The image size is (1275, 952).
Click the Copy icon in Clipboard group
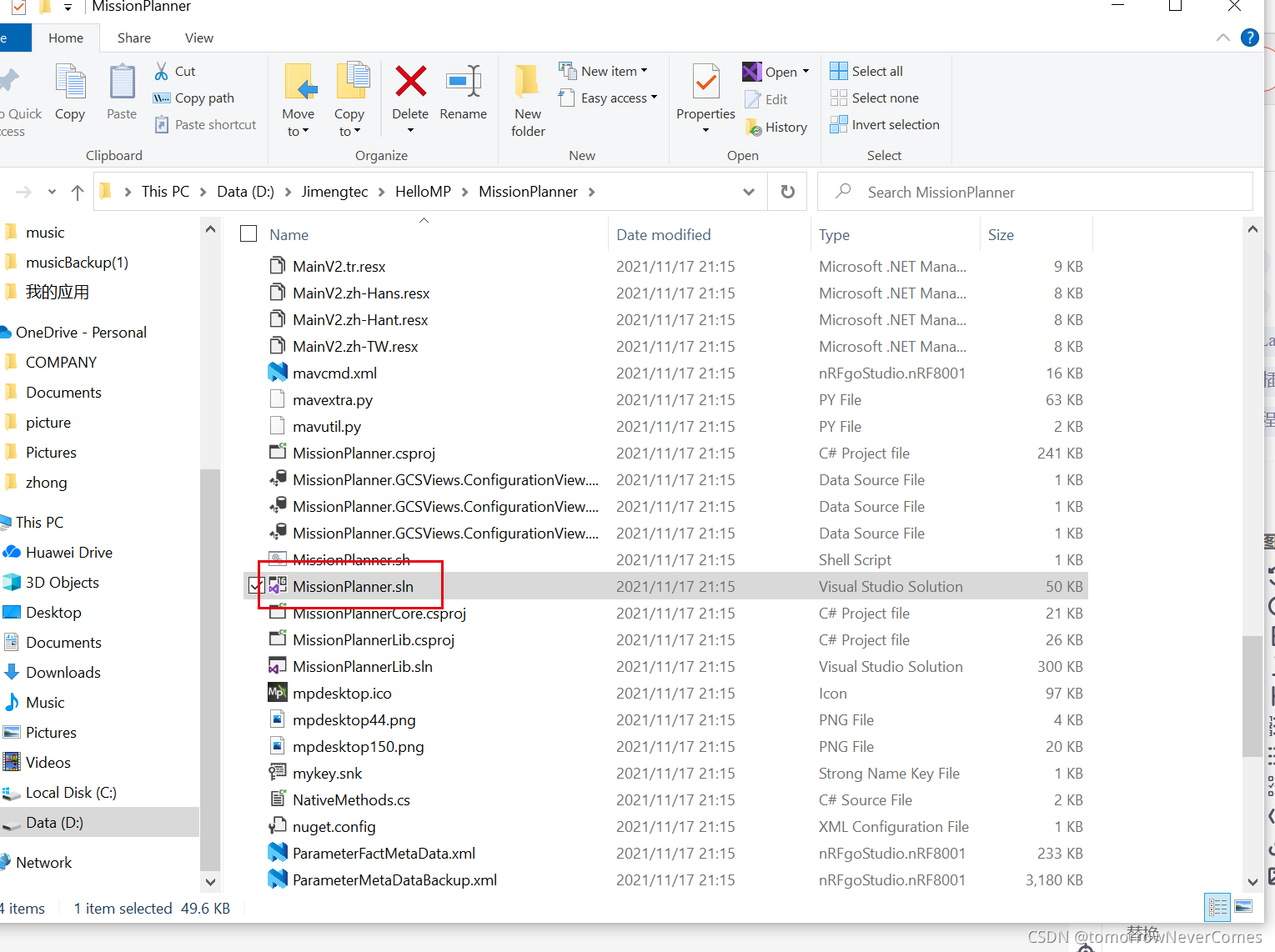tap(70, 83)
